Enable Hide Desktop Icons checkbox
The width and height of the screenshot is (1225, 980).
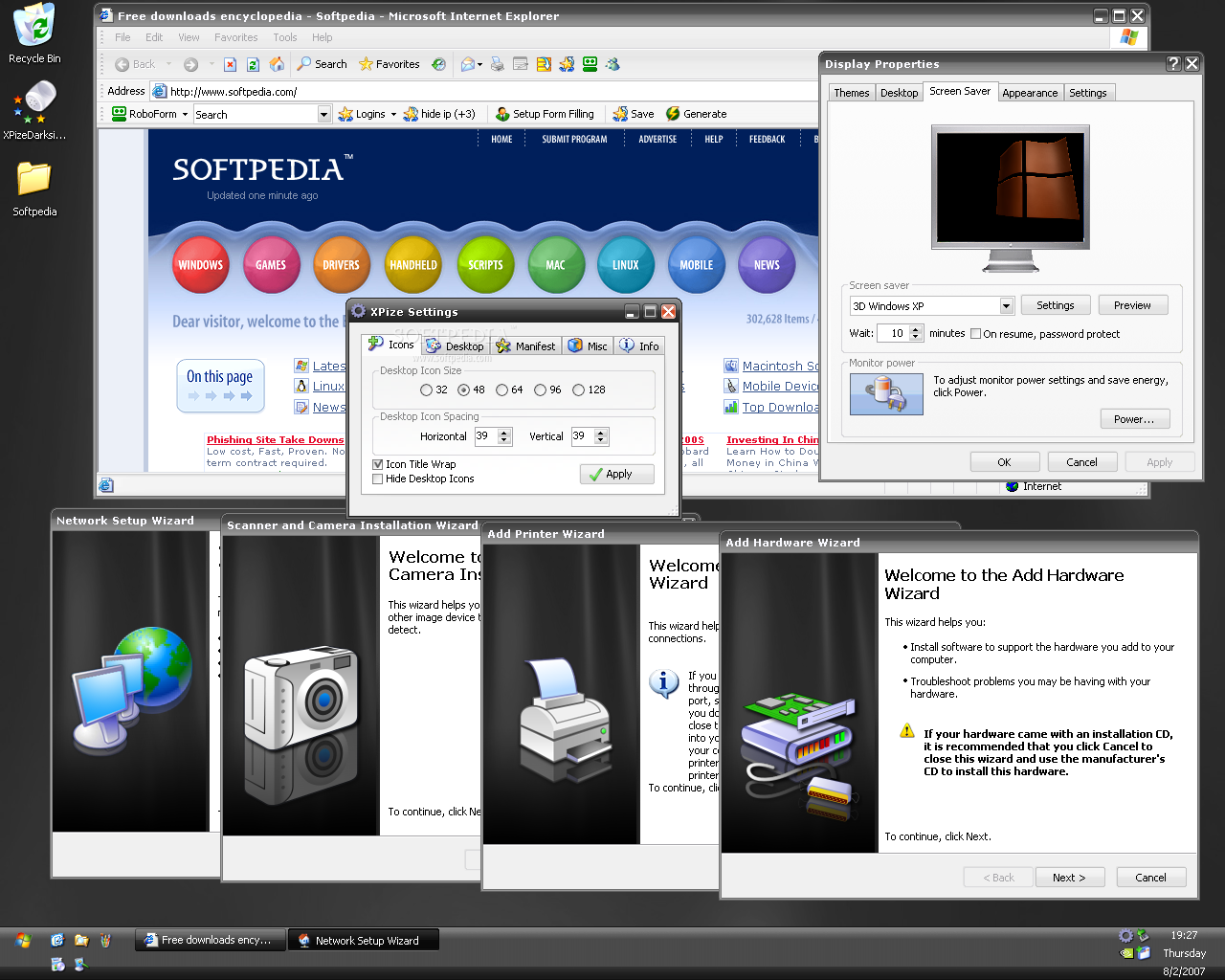[x=378, y=479]
